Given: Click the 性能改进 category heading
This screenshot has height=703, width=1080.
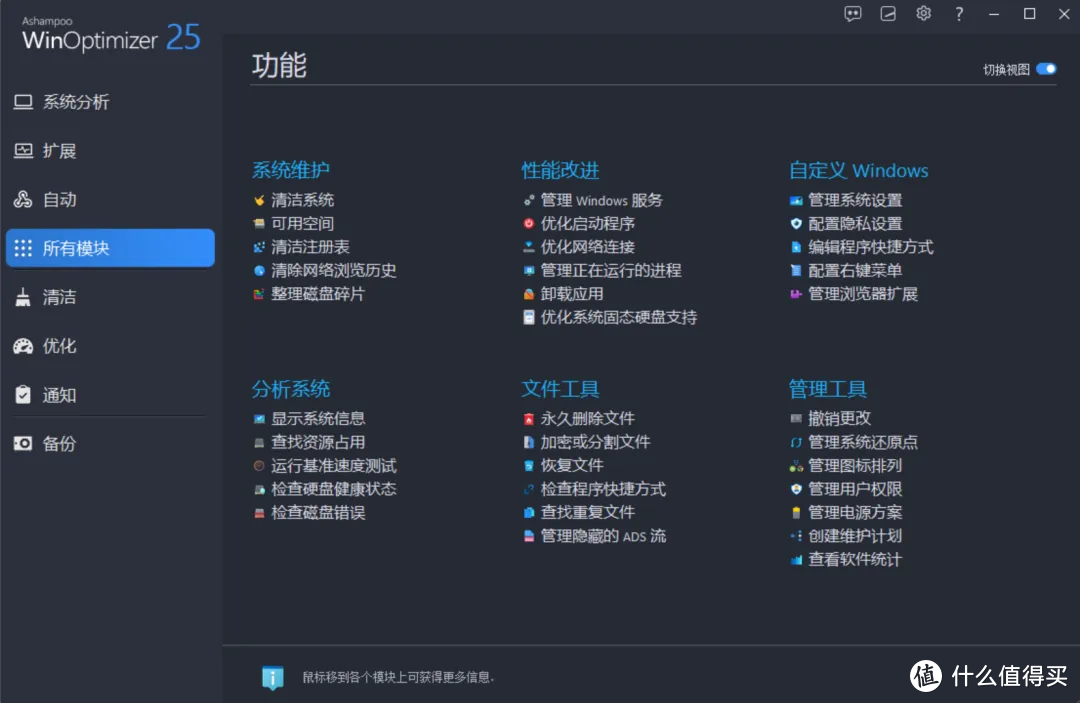Looking at the screenshot, I should pos(560,170).
